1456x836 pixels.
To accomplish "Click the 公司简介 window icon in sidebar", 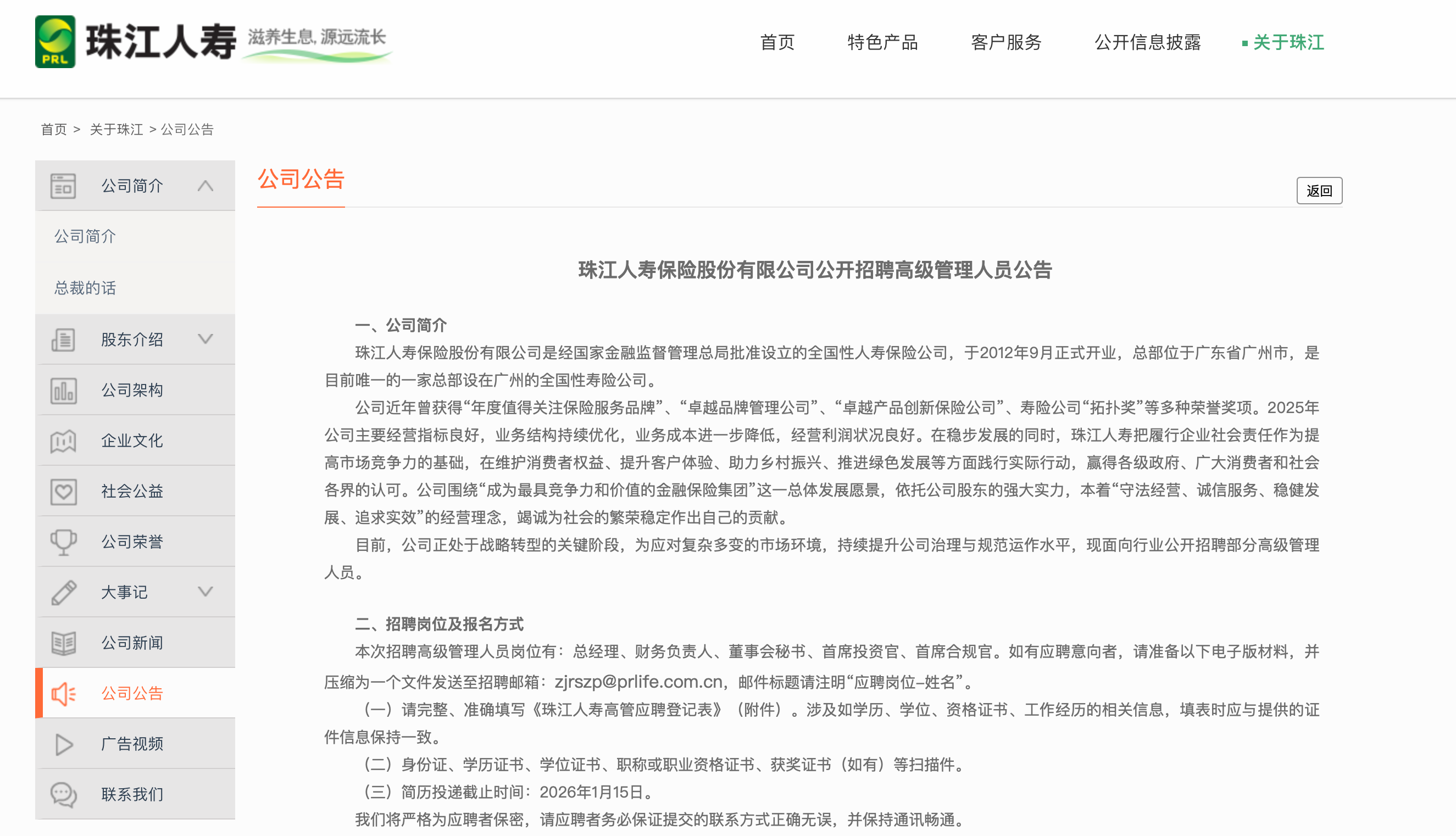I will [63, 186].
